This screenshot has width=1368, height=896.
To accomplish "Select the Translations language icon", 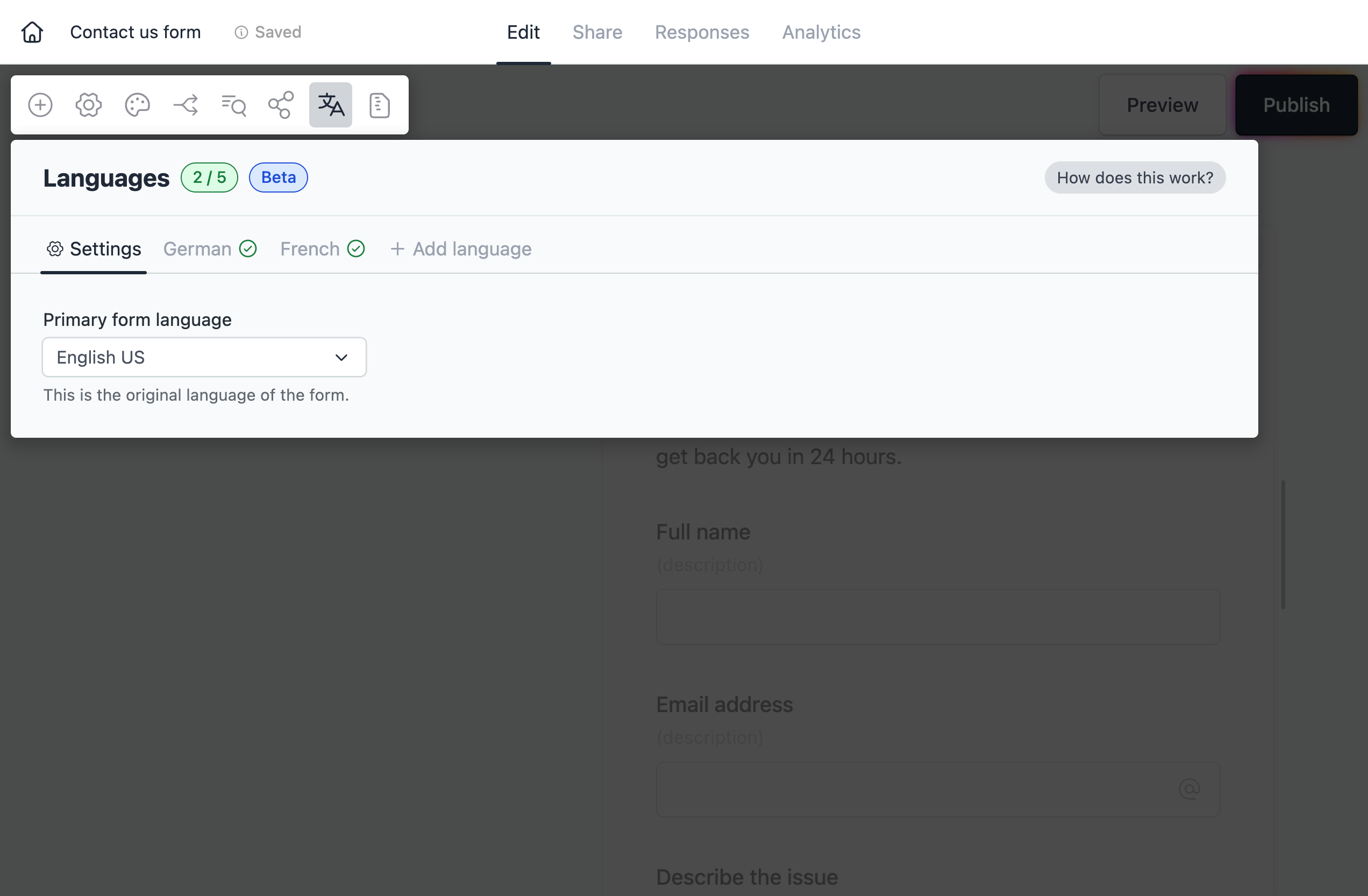I will coord(330,105).
